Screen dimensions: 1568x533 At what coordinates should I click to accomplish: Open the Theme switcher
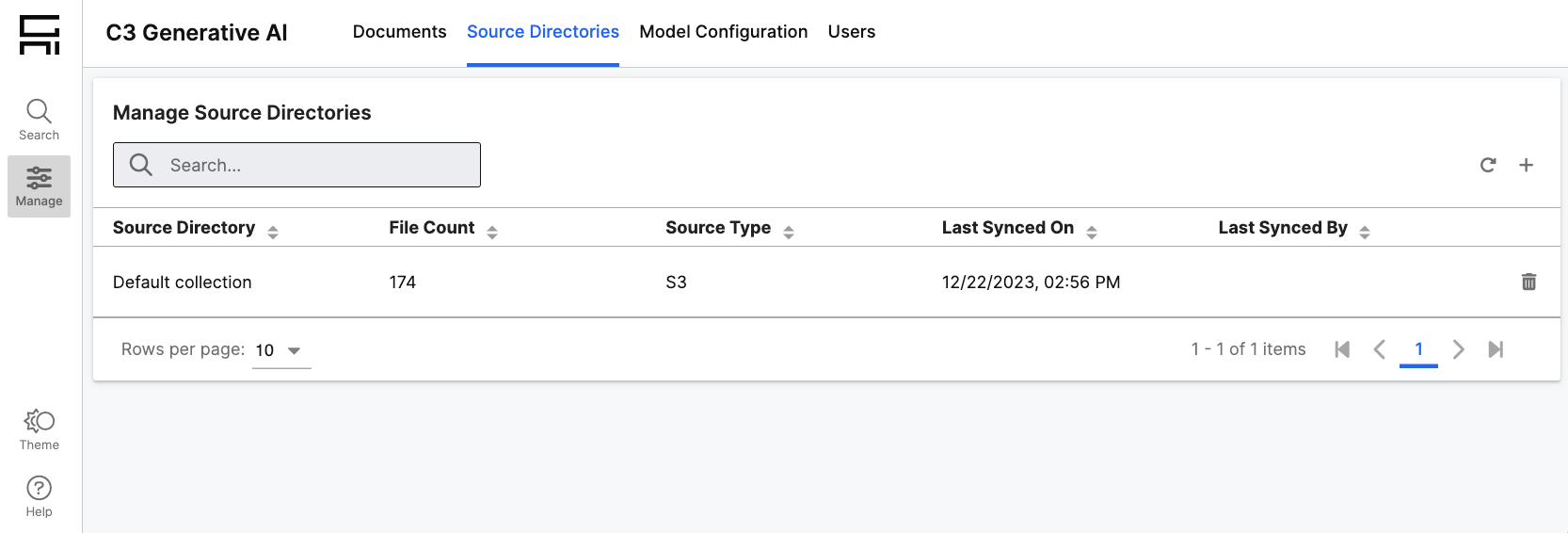[39, 429]
